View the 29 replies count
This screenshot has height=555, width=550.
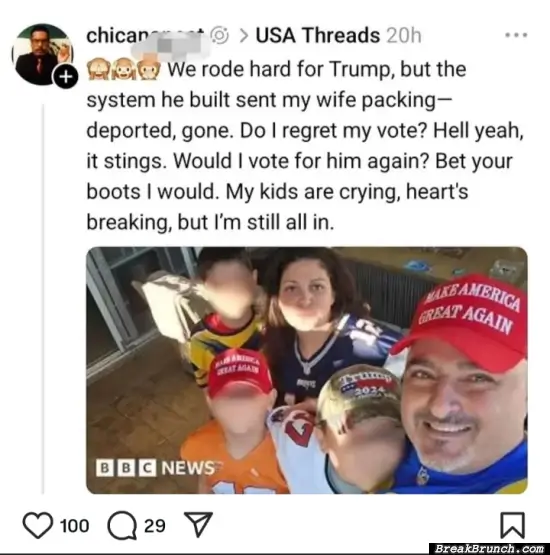coord(155,526)
